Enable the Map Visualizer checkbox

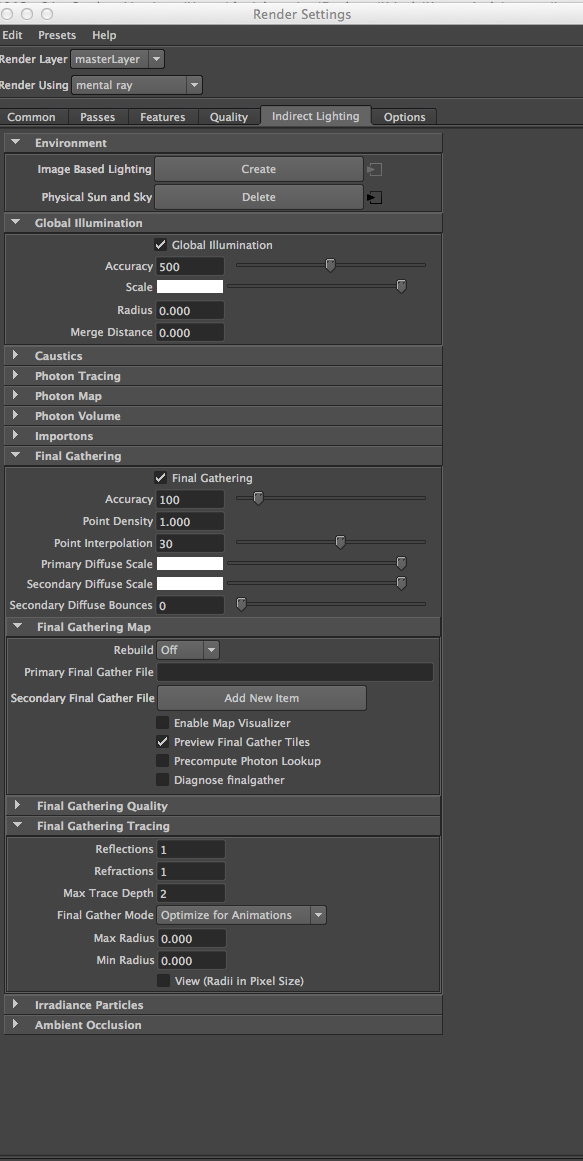click(x=162, y=723)
